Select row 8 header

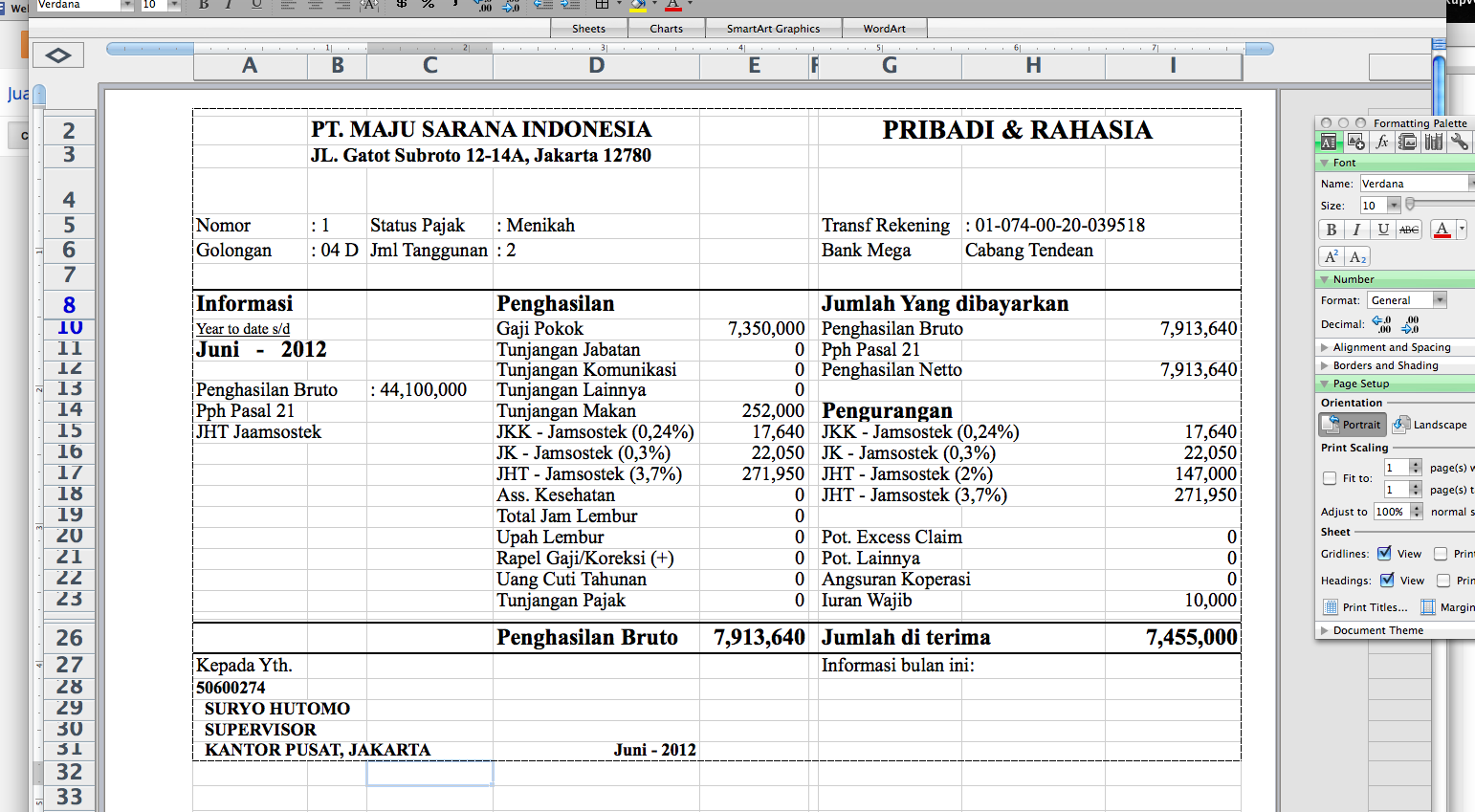coord(69,304)
